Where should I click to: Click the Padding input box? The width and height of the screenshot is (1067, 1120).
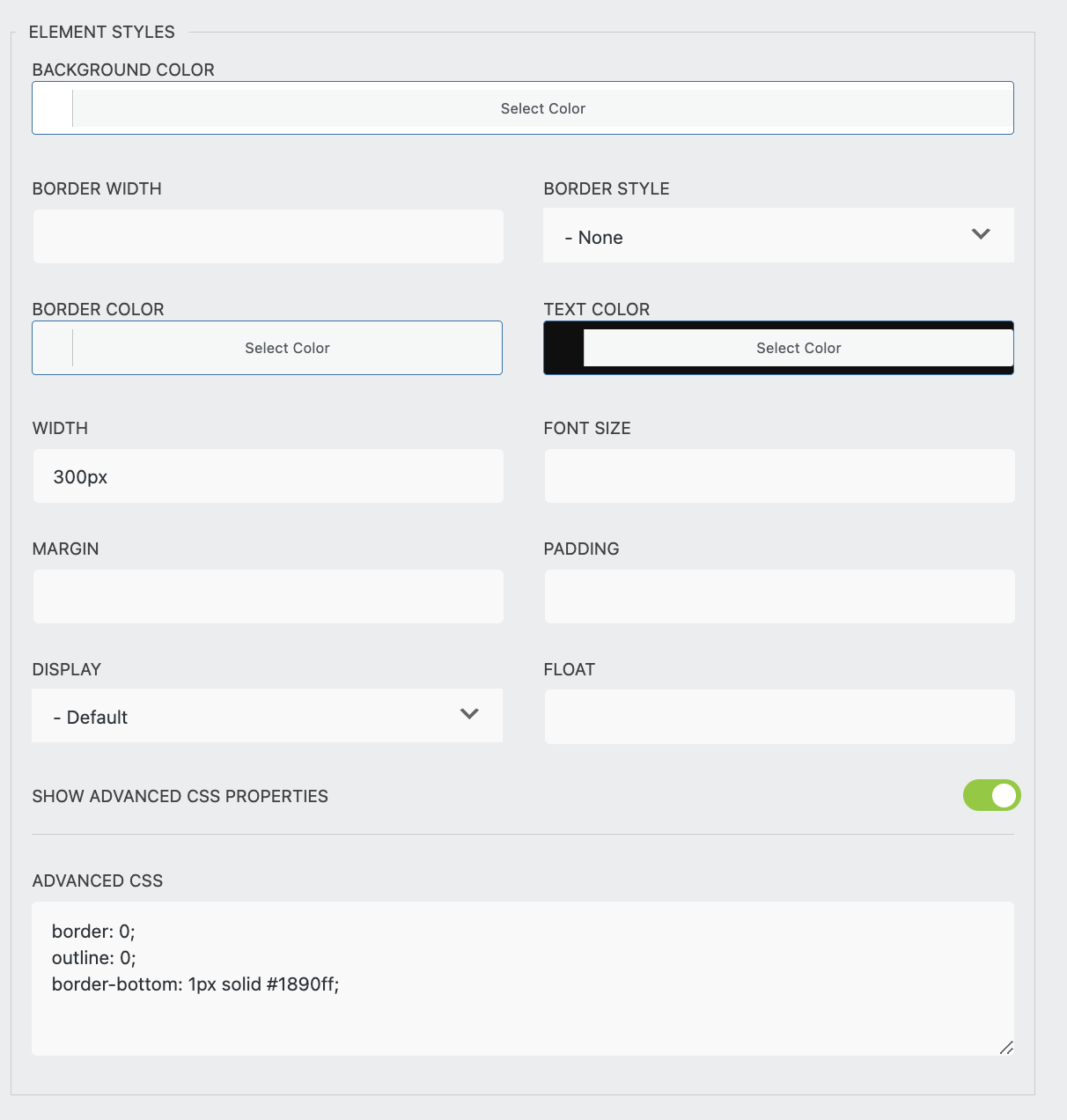coord(778,596)
